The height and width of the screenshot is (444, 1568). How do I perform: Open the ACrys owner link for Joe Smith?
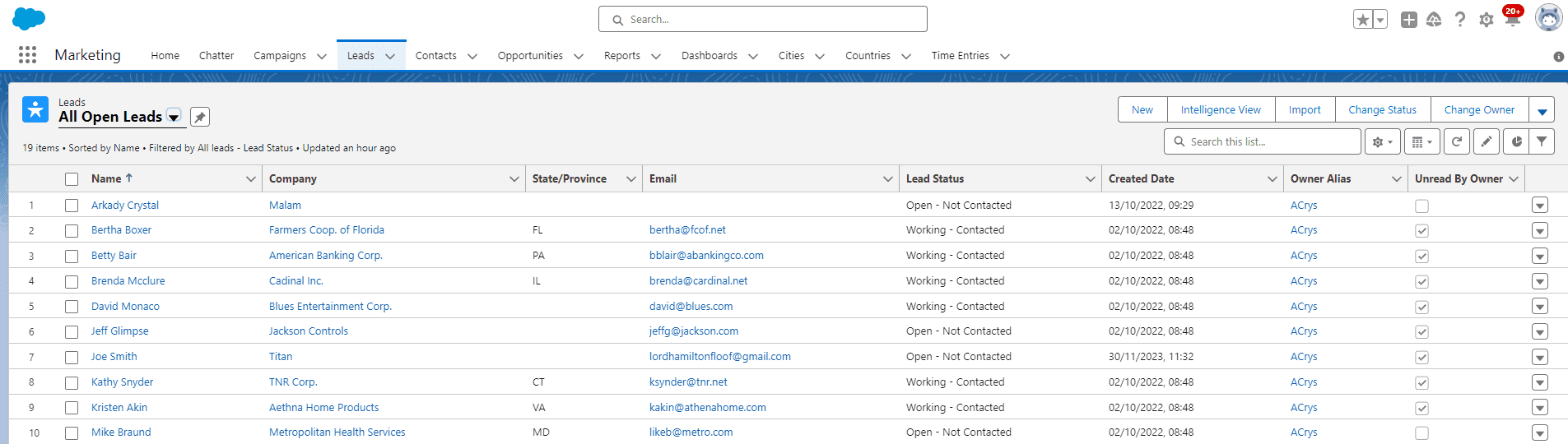(x=1304, y=357)
